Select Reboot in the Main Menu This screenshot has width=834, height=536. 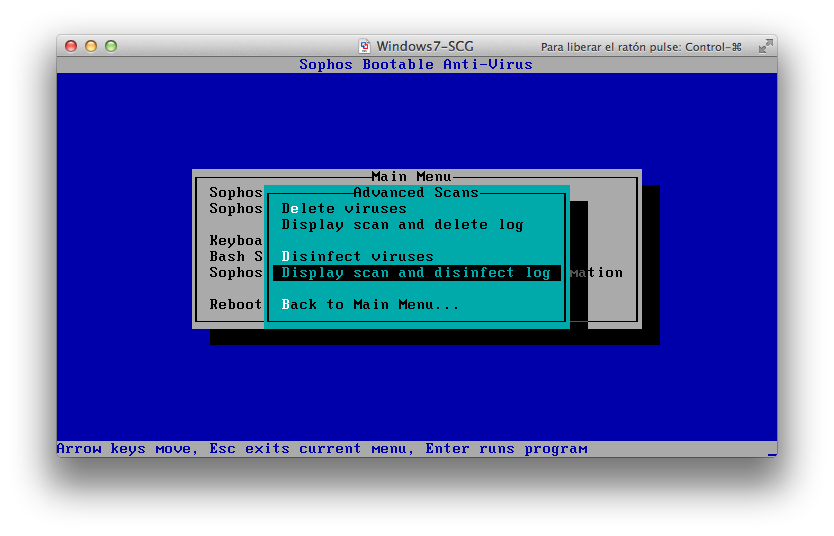(236, 305)
